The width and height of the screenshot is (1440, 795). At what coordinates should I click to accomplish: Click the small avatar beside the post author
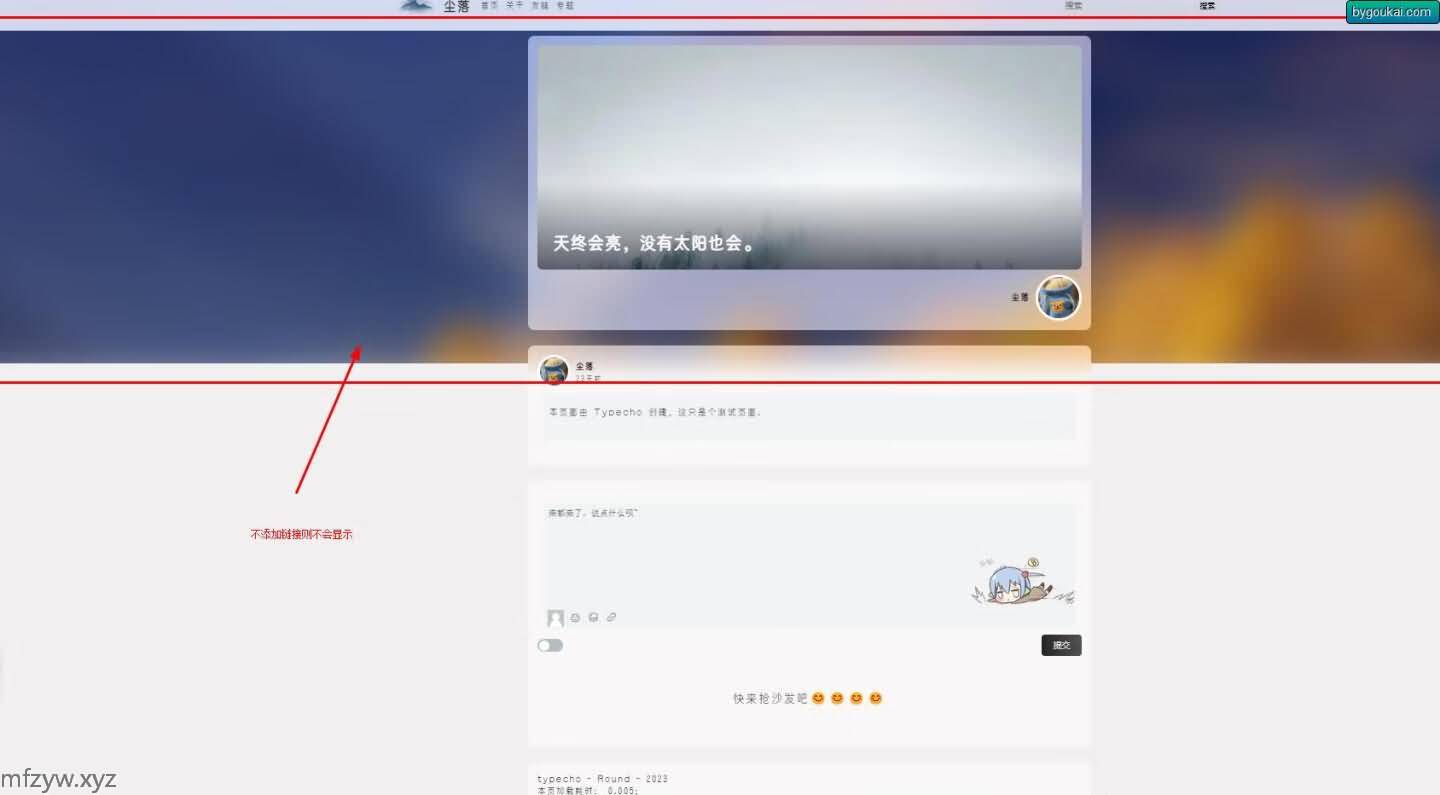[554, 370]
